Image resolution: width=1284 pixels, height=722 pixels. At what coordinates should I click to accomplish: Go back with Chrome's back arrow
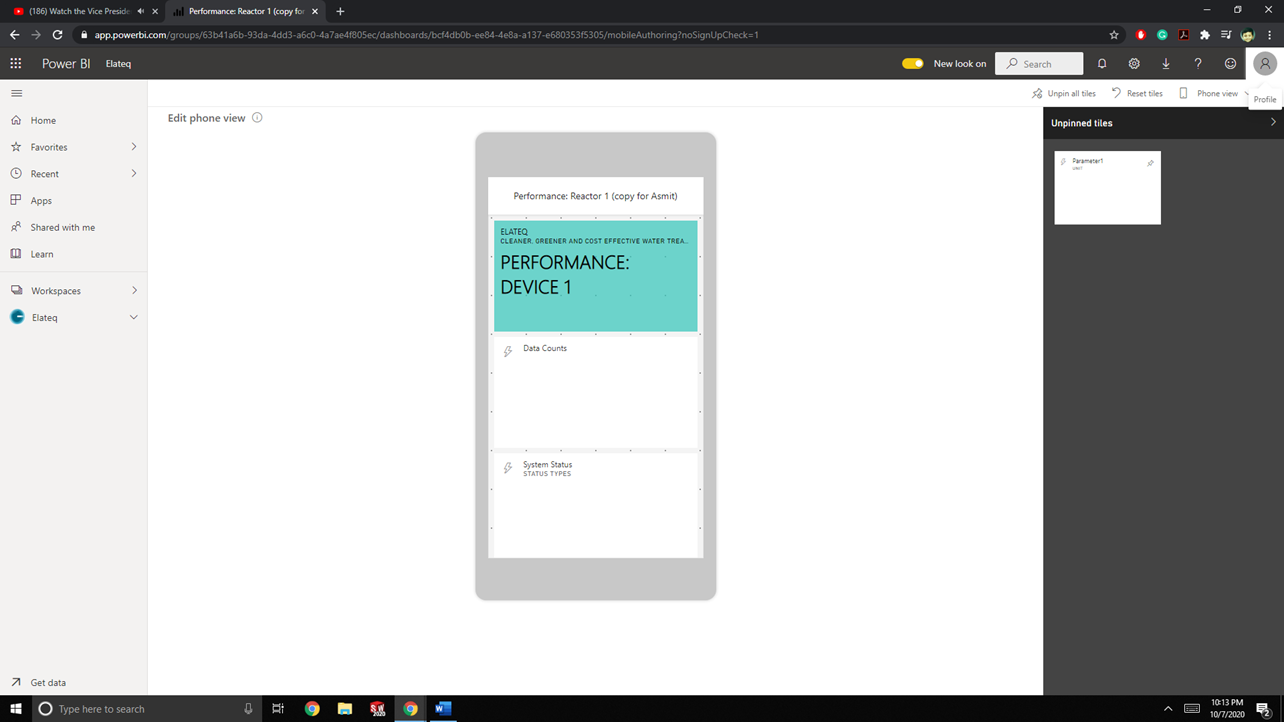point(14,35)
